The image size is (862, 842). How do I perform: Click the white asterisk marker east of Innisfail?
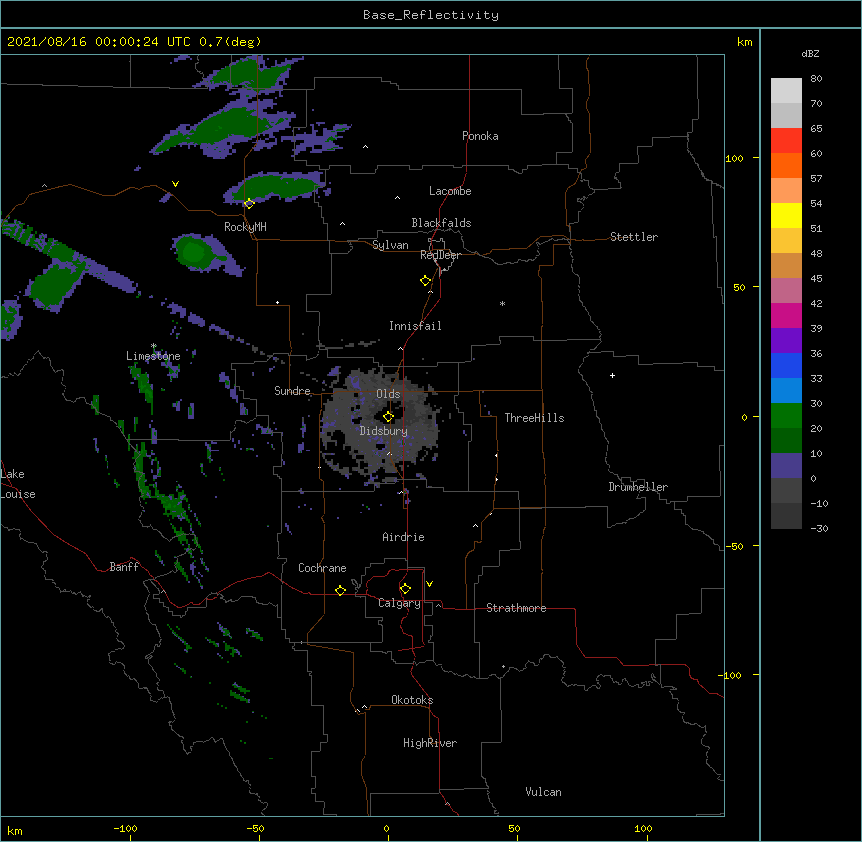tap(502, 303)
